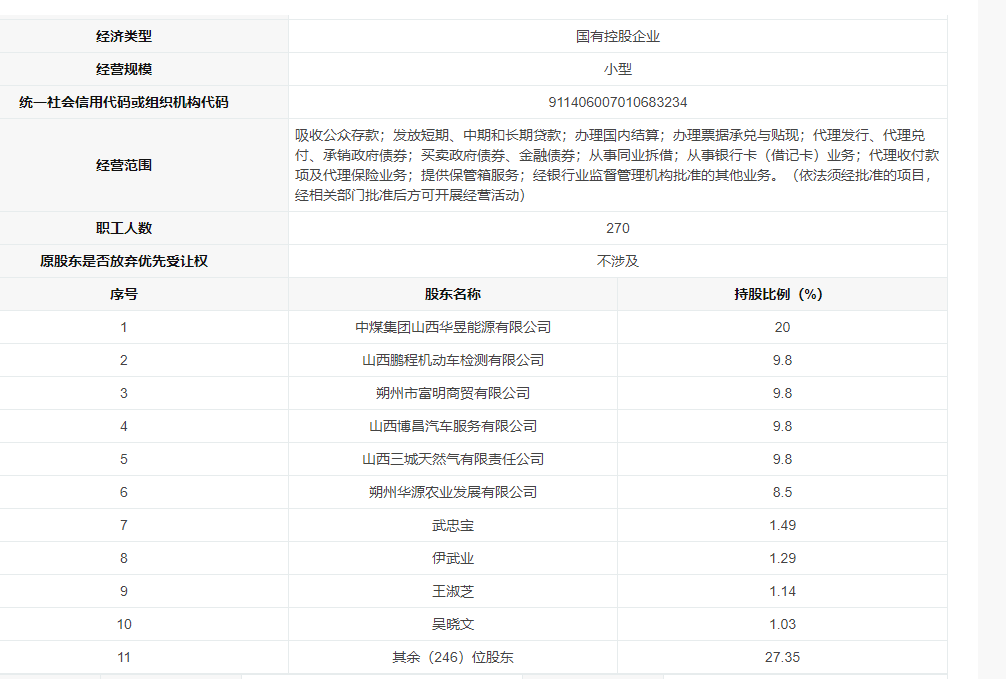This screenshot has width=1006, height=679.
Task: Select the credit code 911406007010683234
Action: tap(618, 103)
